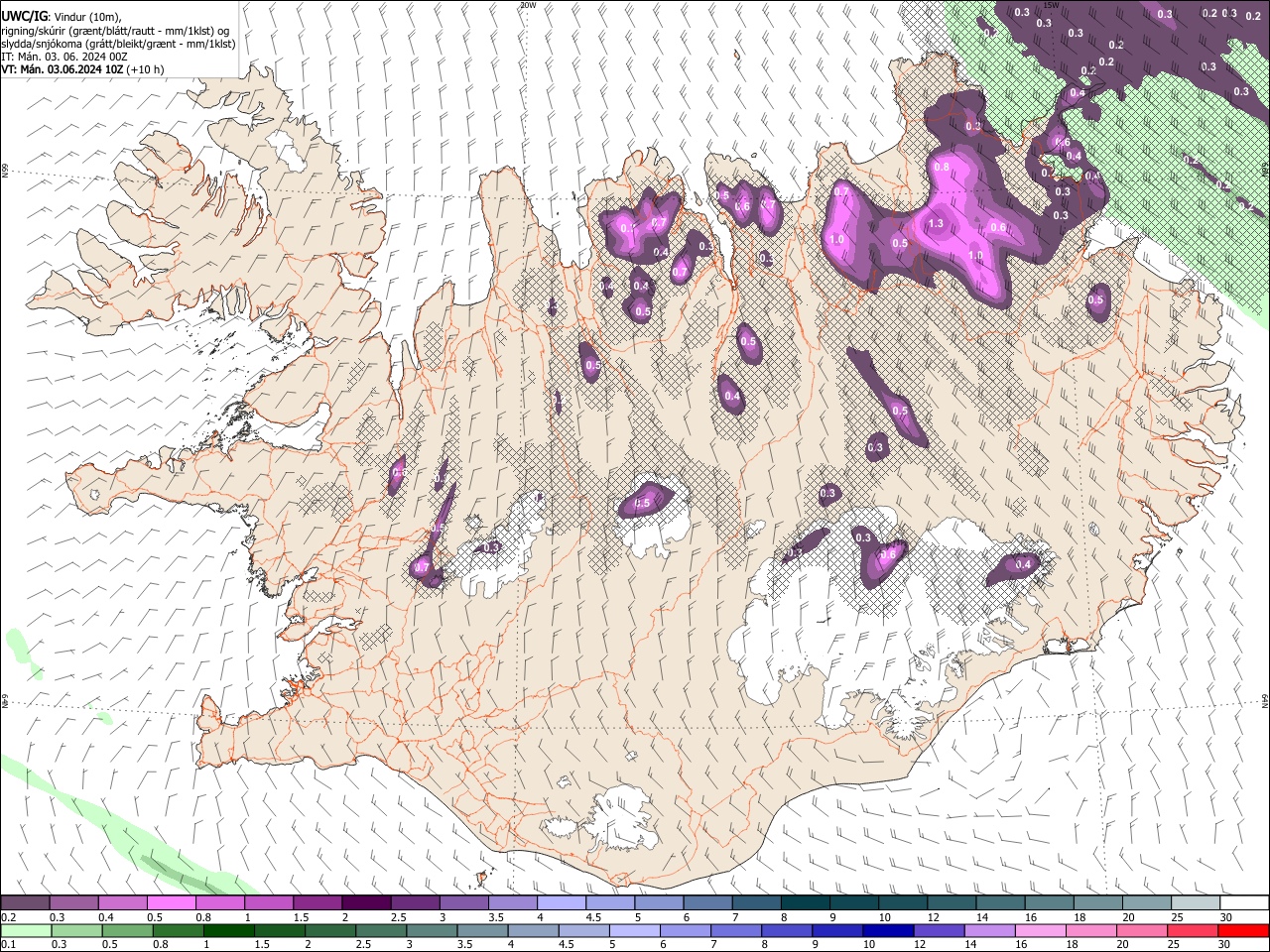
Task: Click the 25 swatch in the rain legend
Action: point(1193,930)
